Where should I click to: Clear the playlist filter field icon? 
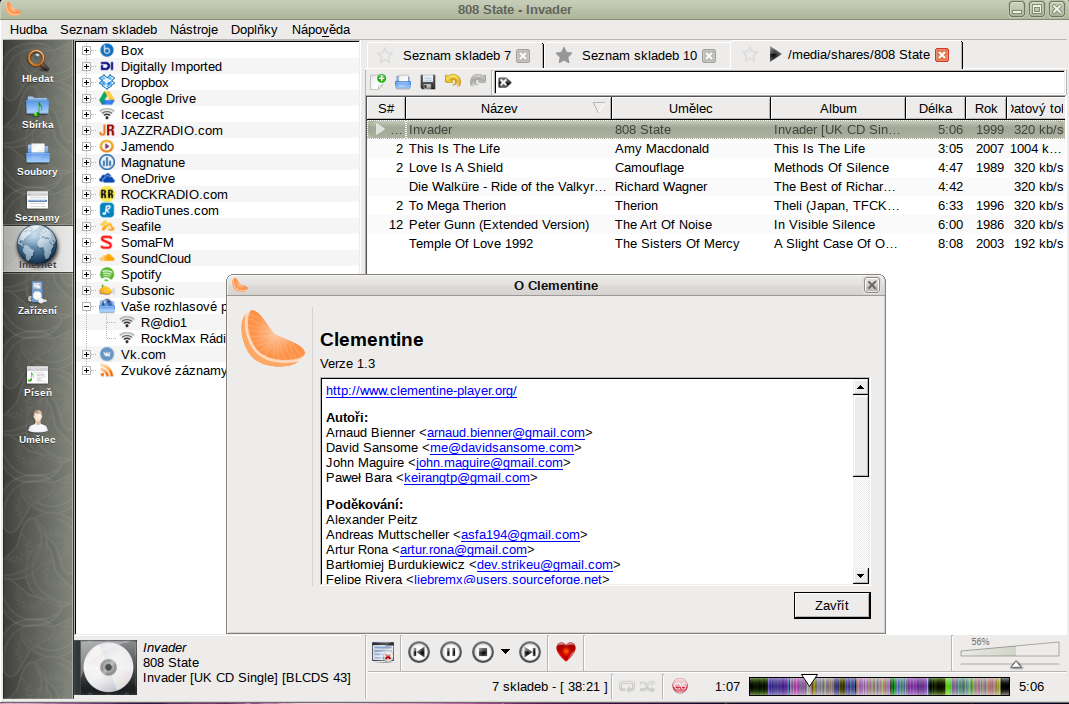tap(505, 82)
